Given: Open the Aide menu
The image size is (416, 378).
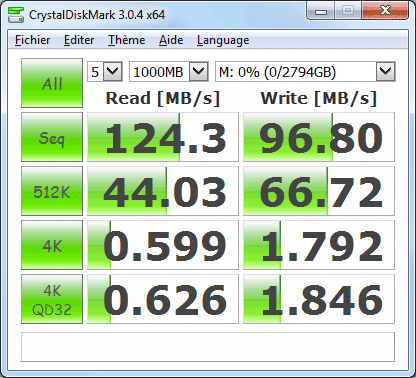Looking at the screenshot, I should click(171, 40).
